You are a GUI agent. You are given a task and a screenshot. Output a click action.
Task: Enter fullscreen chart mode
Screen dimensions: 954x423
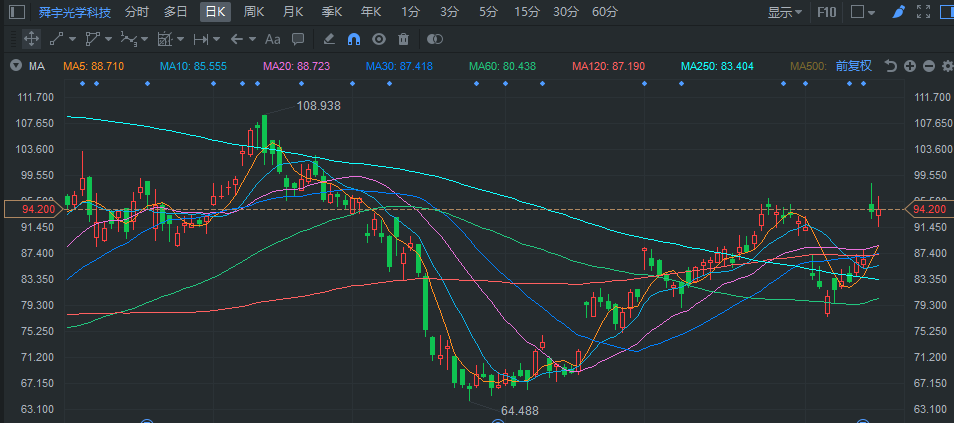point(923,12)
